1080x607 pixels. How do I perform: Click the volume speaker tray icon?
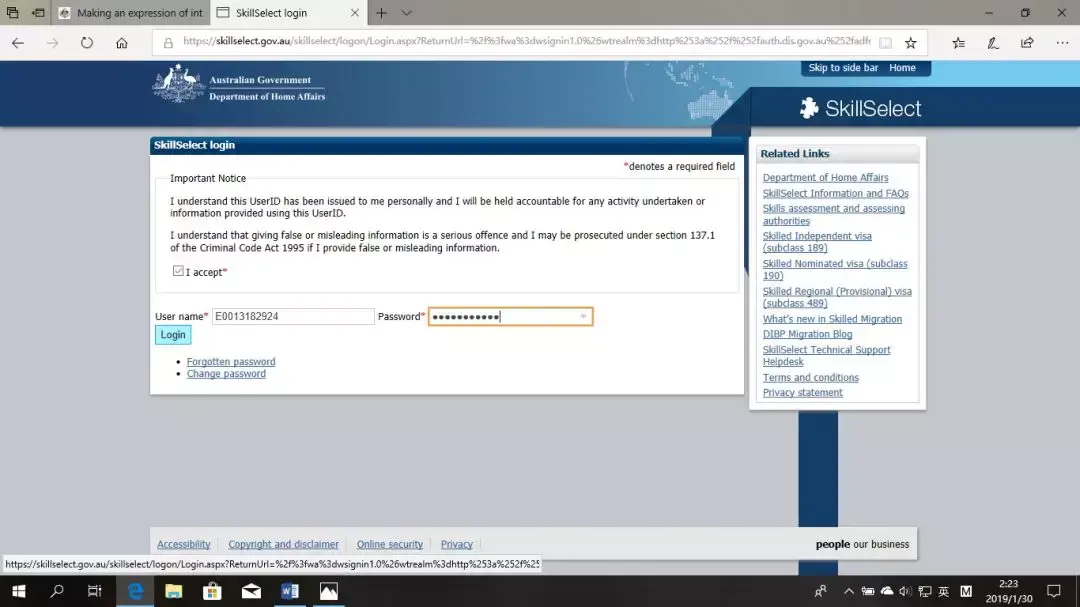tap(905, 591)
